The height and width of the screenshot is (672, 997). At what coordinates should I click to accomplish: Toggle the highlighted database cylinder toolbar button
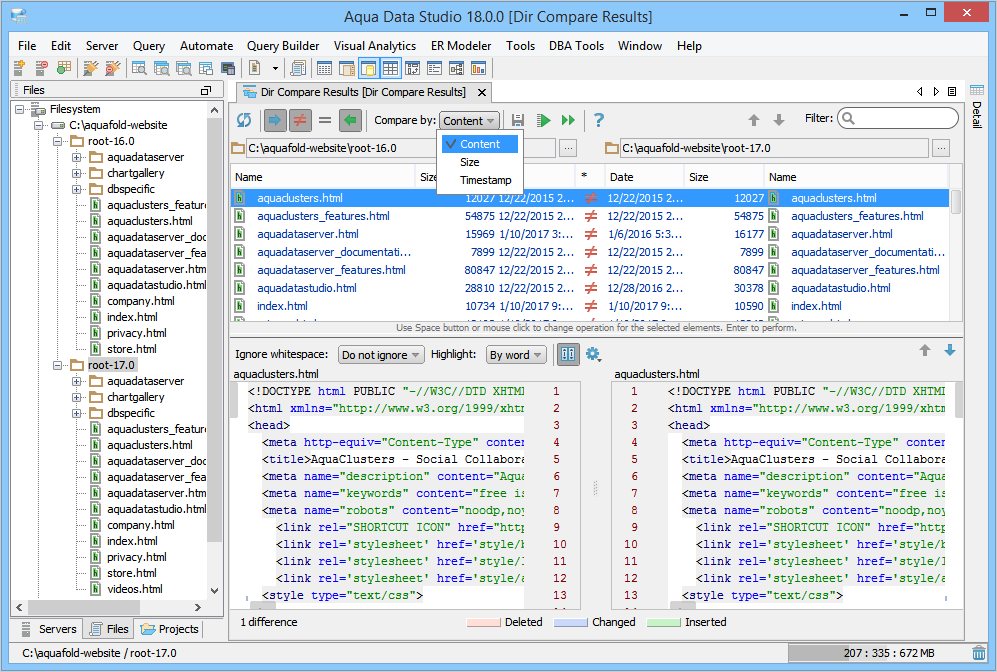click(369, 68)
